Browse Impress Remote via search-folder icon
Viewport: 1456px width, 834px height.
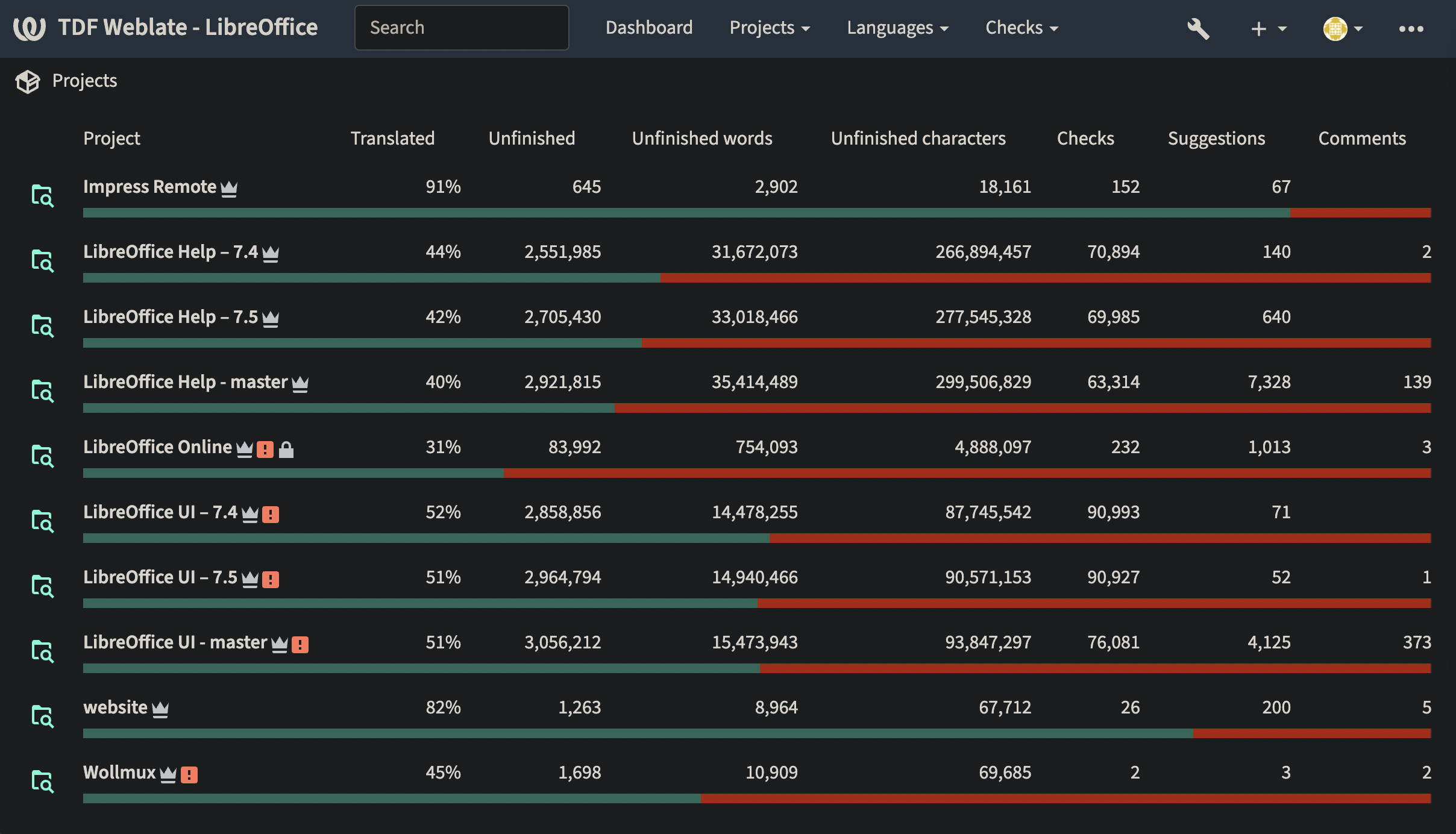[42, 195]
